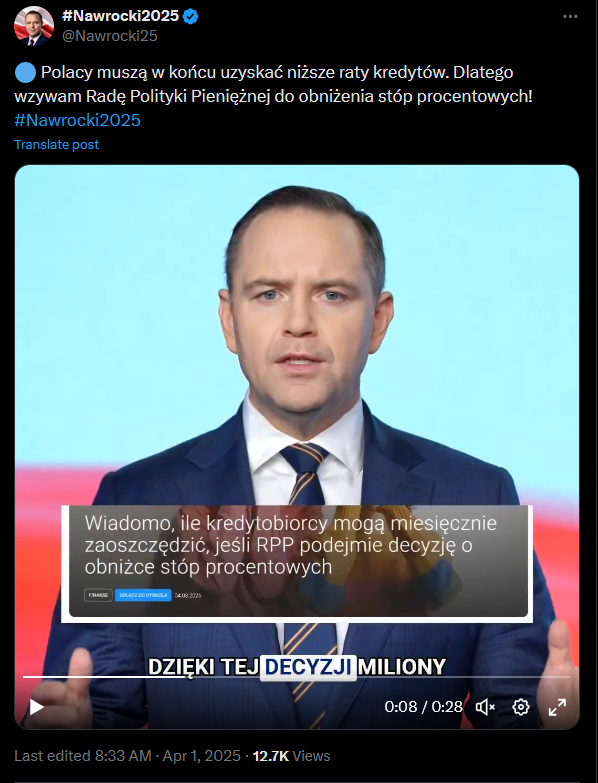The width and height of the screenshot is (598, 783).
Task: Open the #Nawrocki2025 display name
Action: click(120, 16)
